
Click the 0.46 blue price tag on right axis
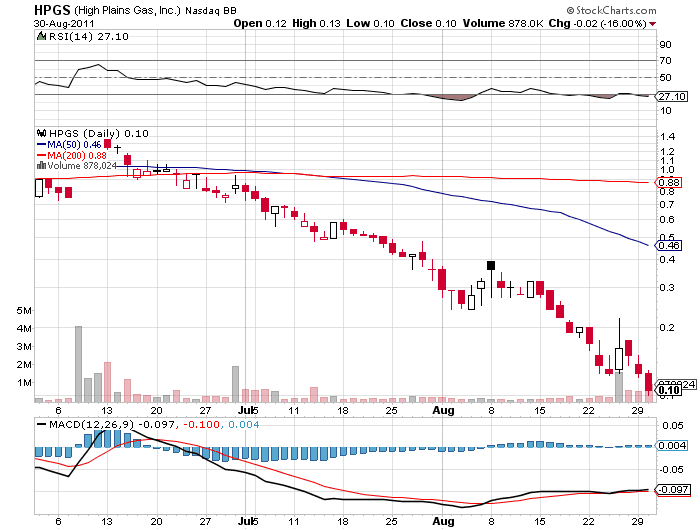pos(668,246)
